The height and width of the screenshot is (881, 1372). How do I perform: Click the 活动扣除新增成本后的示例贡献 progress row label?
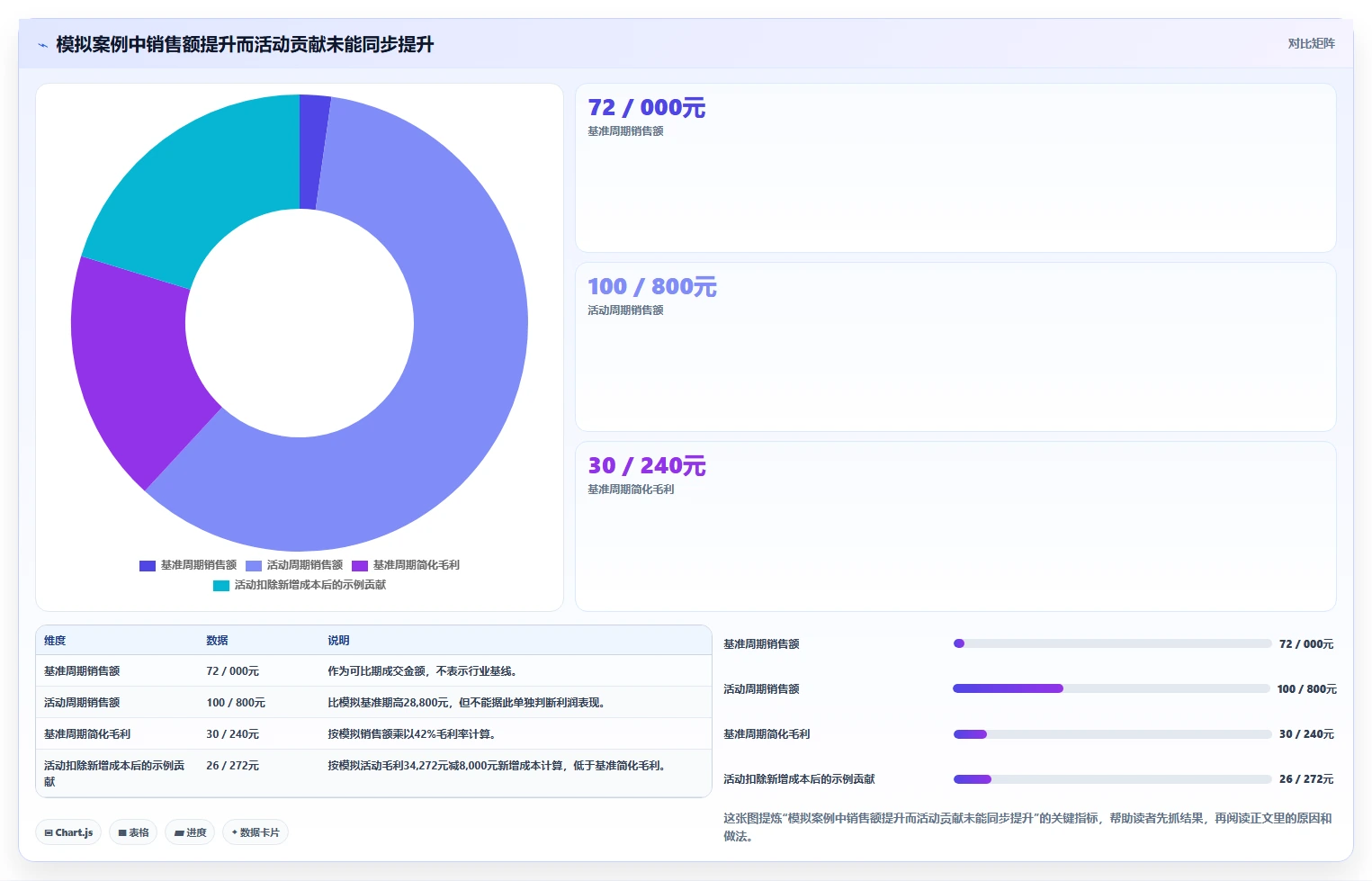point(799,779)
